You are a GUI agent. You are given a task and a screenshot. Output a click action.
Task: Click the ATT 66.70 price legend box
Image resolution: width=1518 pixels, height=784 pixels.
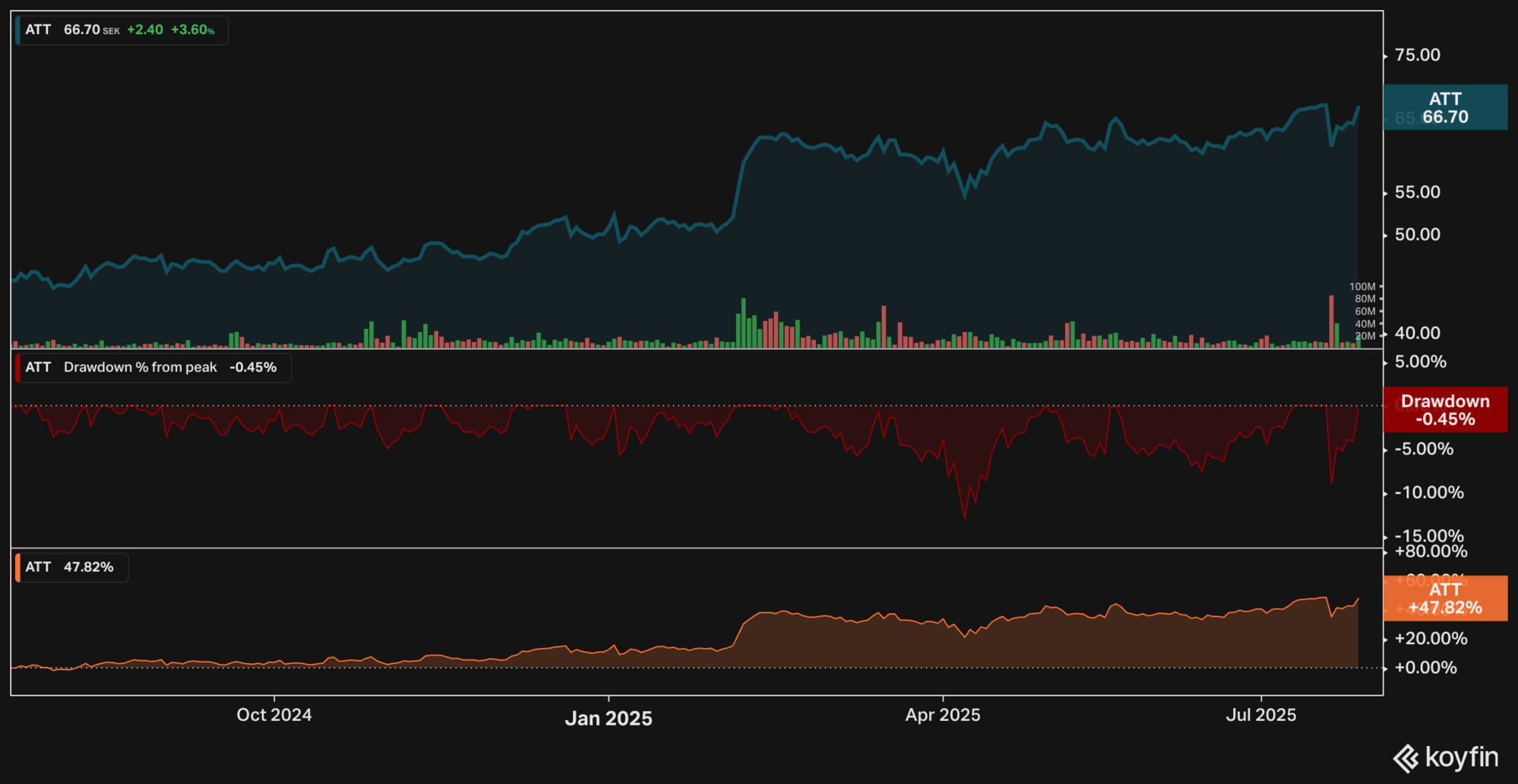click(122, 30)
